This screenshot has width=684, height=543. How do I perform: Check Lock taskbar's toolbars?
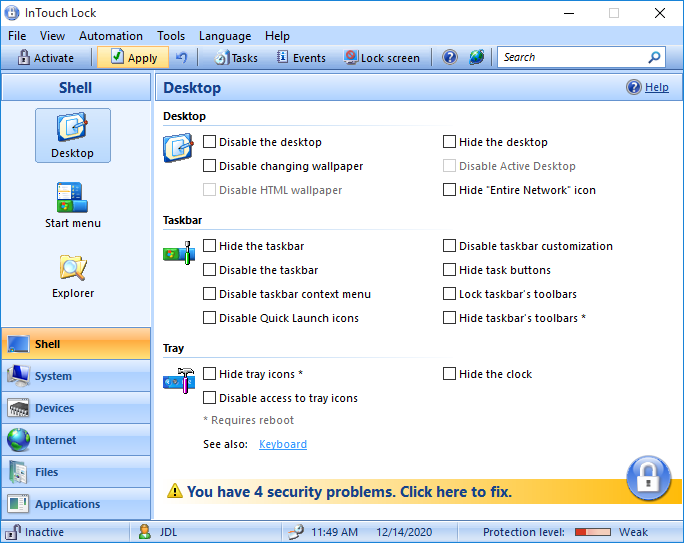[x=449, y=294]
